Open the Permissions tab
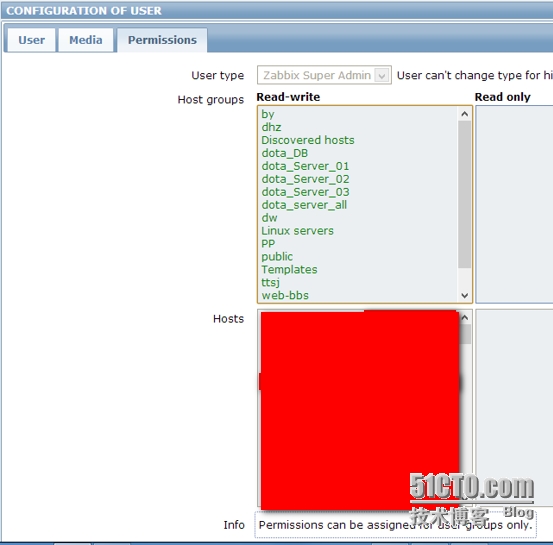 pos(162,40)
